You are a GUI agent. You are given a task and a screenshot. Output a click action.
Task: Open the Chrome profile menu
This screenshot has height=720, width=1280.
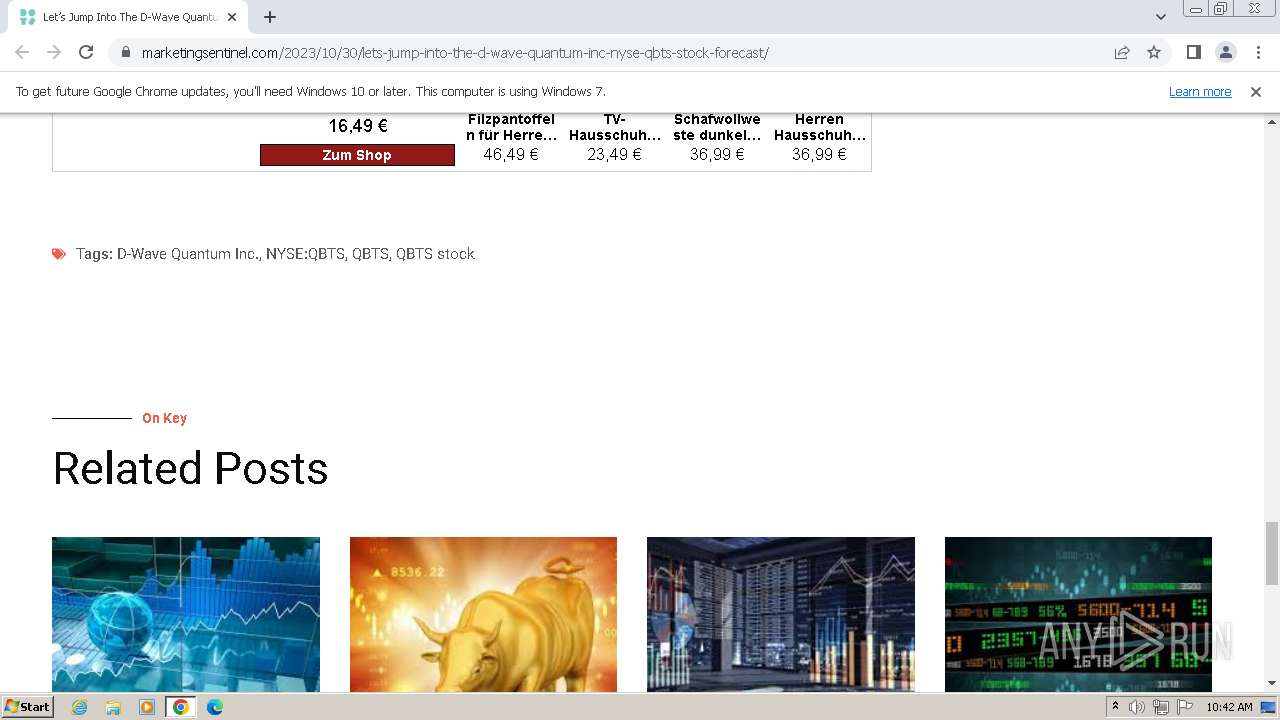pos(1225,52)
